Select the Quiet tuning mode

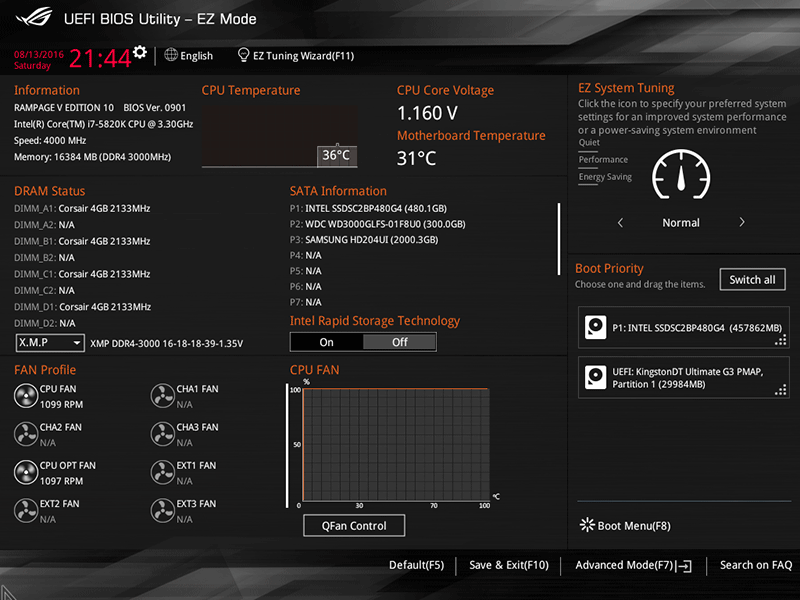[x=589, y=142]
